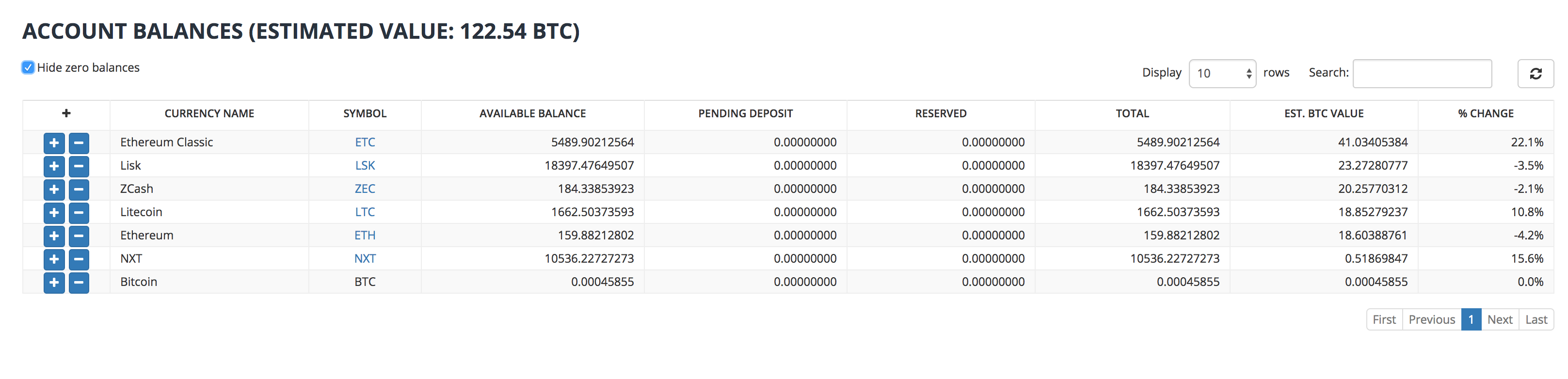This screenshot has height=379, width=1568.
Task: Click the ZCash currency name
Action: (136, 189)
